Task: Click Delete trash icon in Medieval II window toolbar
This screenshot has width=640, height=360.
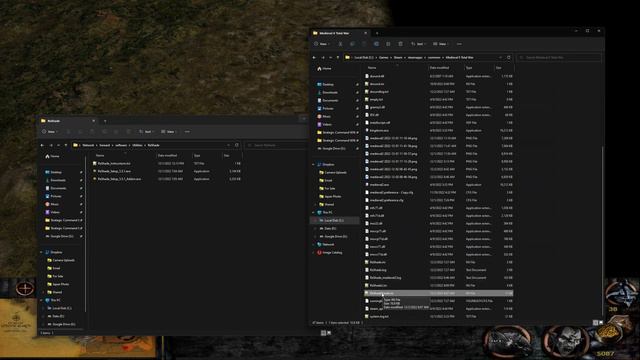Action: click(x=400, y=44)
